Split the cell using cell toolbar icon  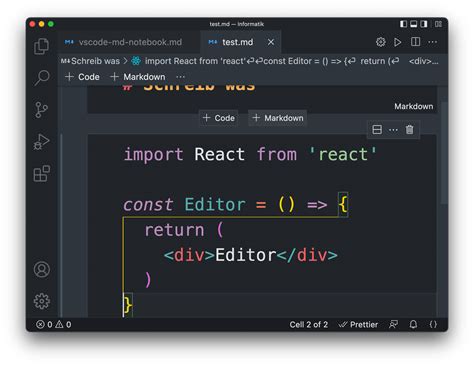[377, 129]
